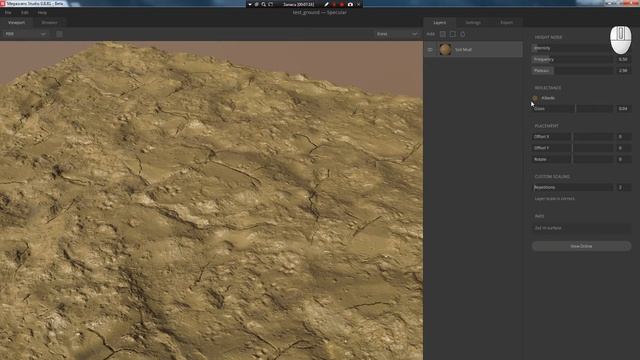Open the dropdown left of the Add label
640x360 pixels.
point(396,34)
